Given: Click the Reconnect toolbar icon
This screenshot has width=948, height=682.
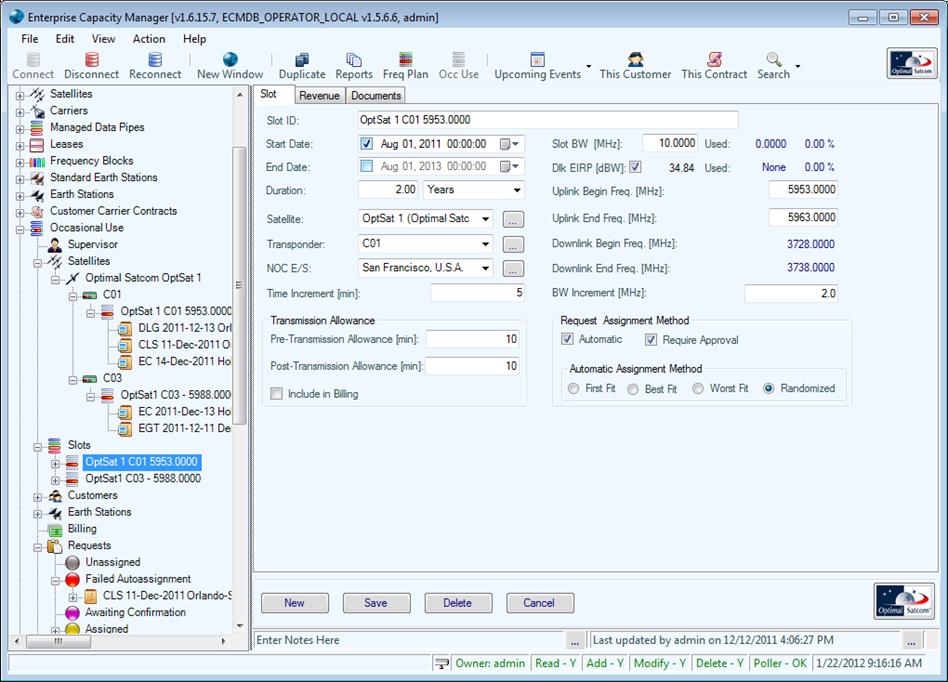Looking at the screenshot, I should point(155,59).
